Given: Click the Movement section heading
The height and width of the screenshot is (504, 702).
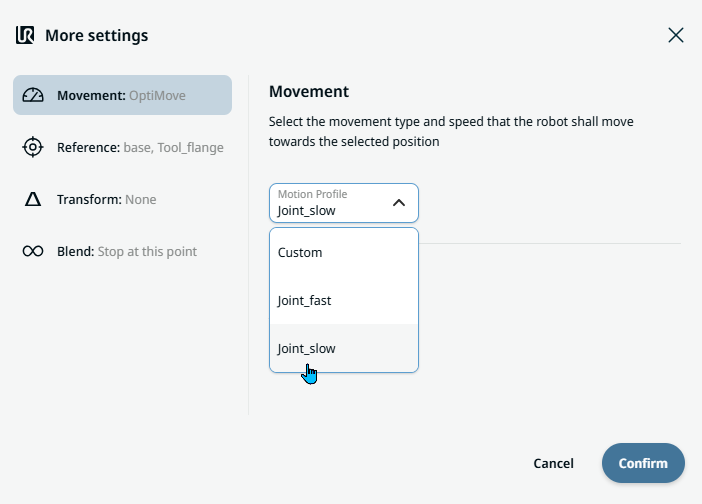Looking at the screenshot, I should click(309, 92).
